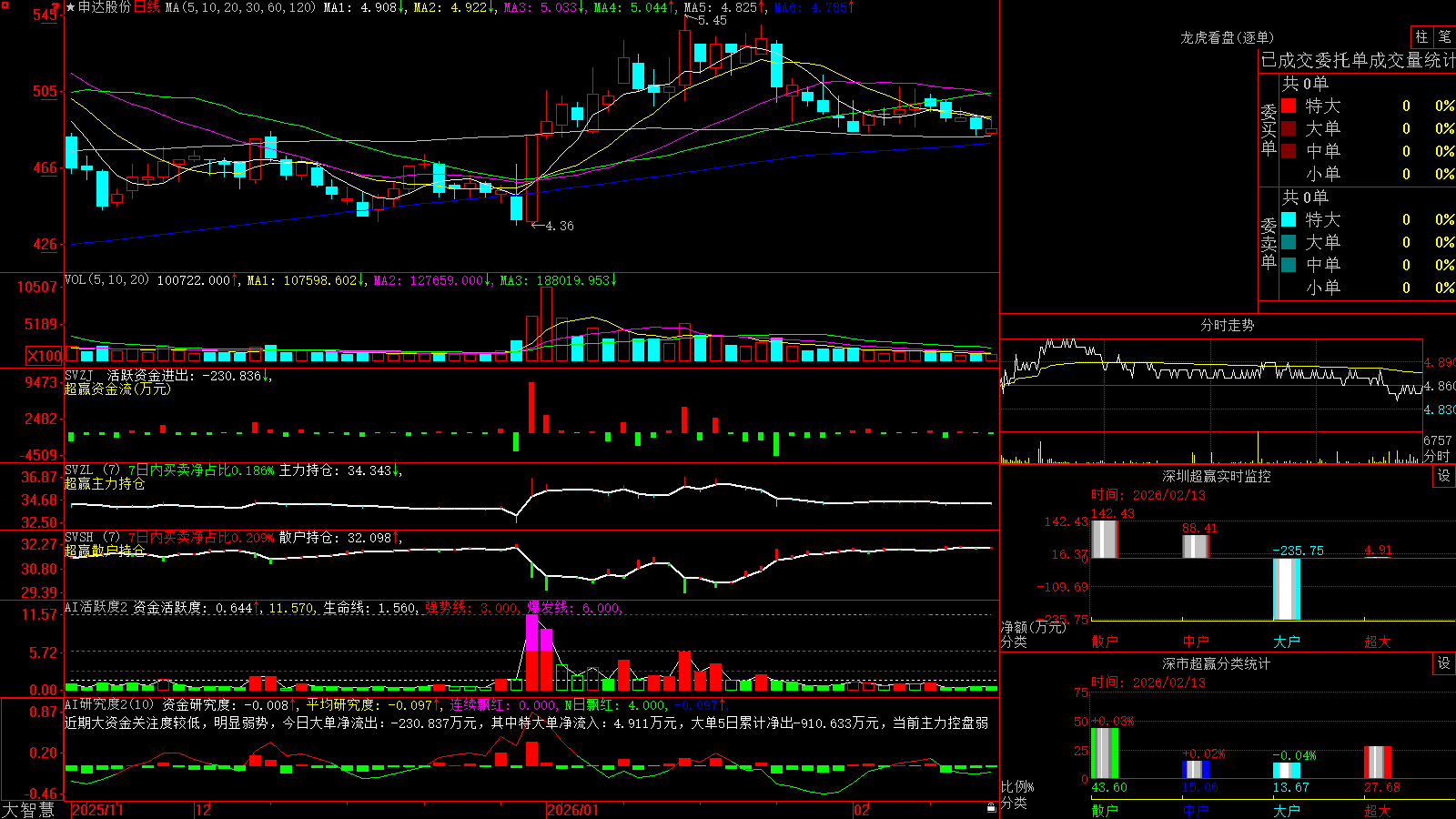Click the 龙虎看盘(逐单) panel title
This screenshot has width=1456, height=819.
pos(1228,37)
